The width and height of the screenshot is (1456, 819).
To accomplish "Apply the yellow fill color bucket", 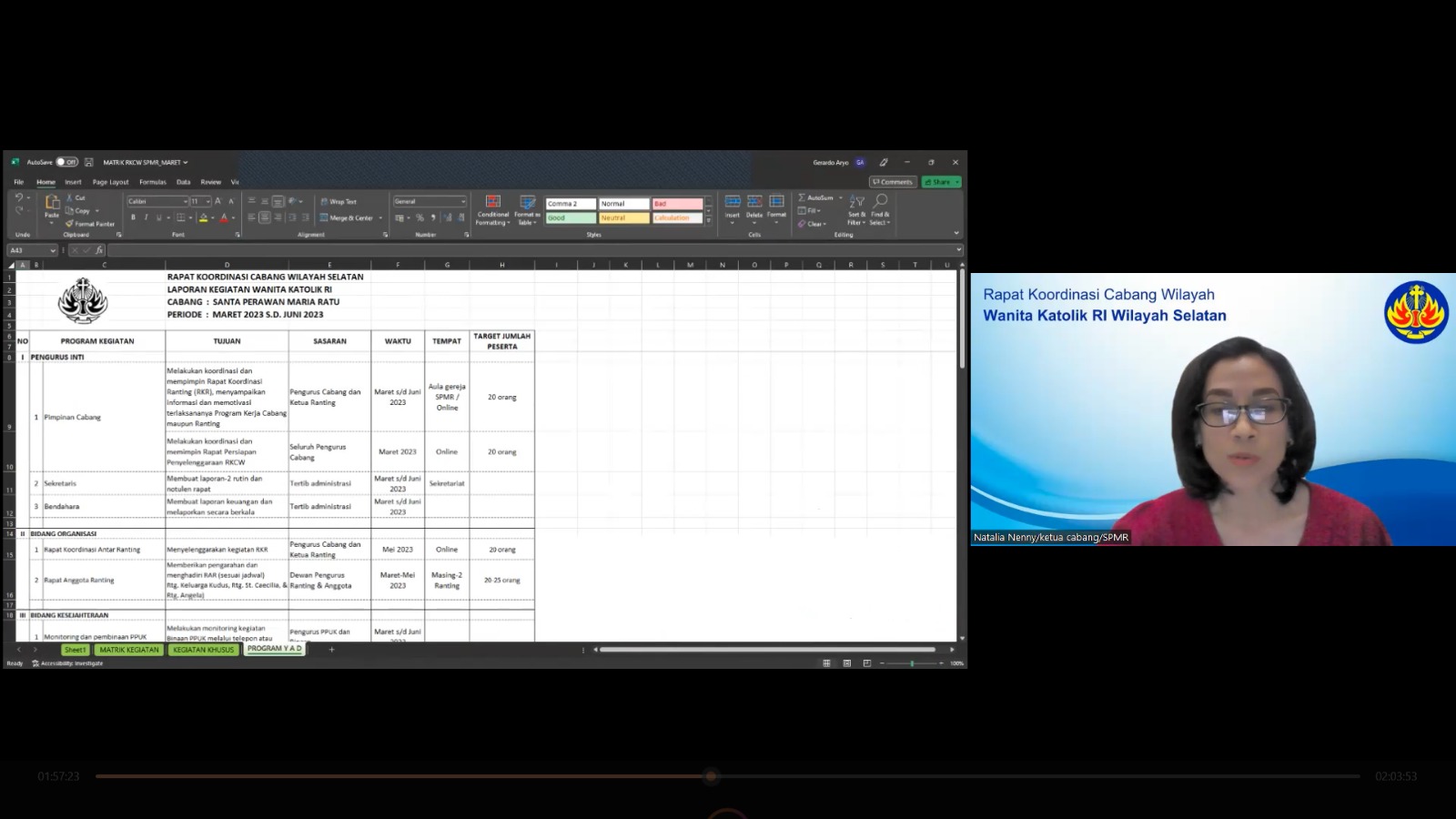I will [x=203, y=217].
